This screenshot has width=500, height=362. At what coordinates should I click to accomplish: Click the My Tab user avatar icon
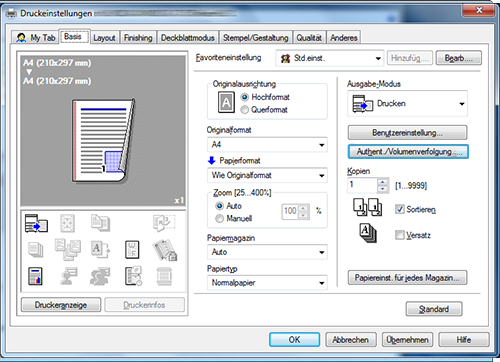pyautogui.click(x=21, y=38)
